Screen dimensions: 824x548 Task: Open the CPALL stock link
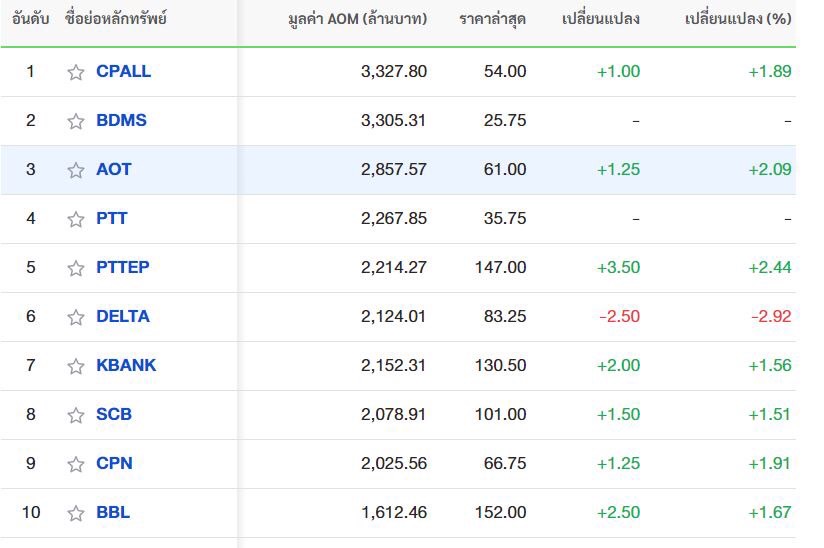coord(123,71)
